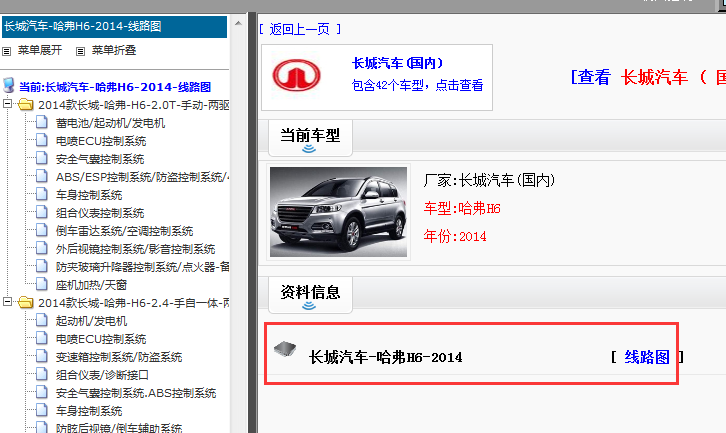Click the page icon beside 蓄电池/起动机/发电机
Image resolution: width=726 pixels, height=433 pixels.
click(x=42, y=122)
